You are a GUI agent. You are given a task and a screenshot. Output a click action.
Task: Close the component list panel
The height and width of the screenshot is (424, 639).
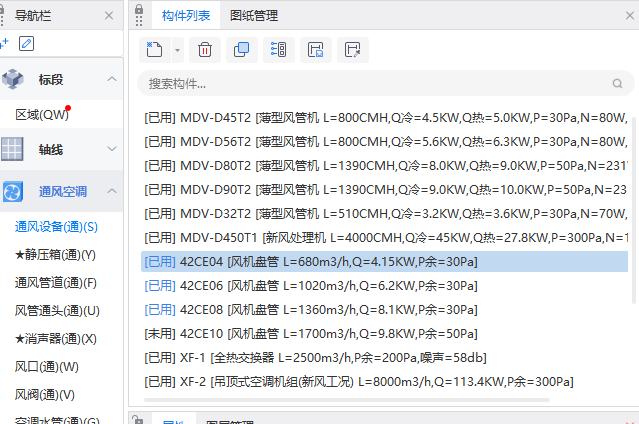[x=630, y=15]
